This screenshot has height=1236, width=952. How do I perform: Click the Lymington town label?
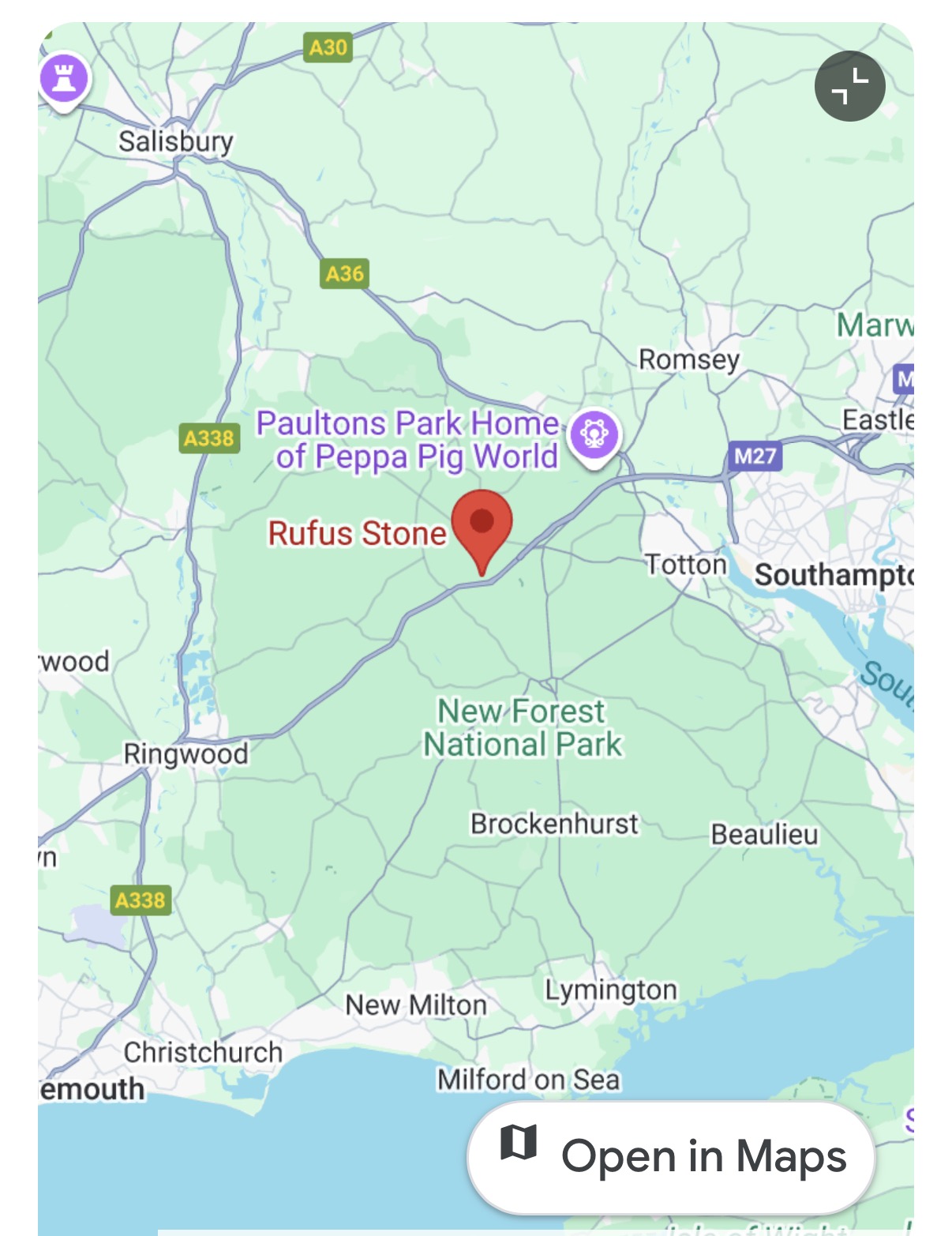pos(611,990)
